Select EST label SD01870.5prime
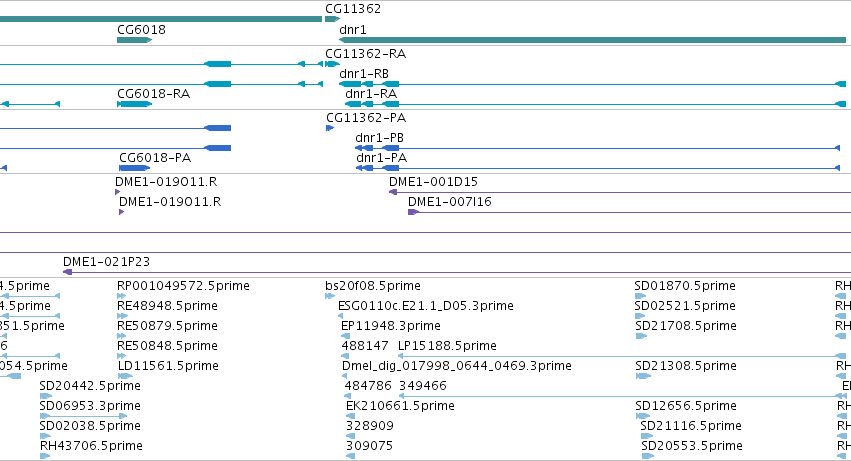The height and width of the screenshot is (461, 851). pos(685,285)
